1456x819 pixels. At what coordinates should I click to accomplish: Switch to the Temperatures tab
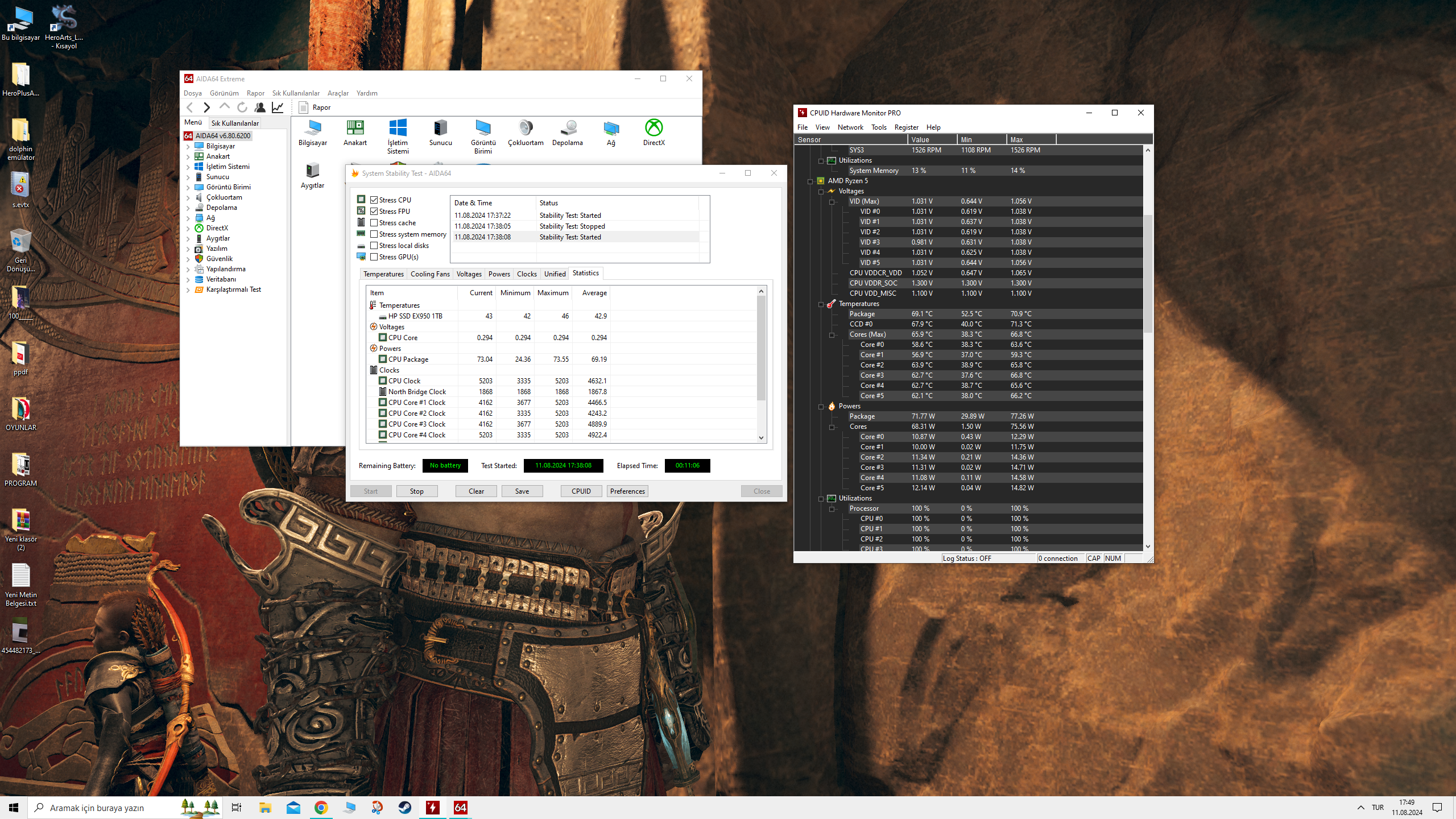click(x=383, y=274)
